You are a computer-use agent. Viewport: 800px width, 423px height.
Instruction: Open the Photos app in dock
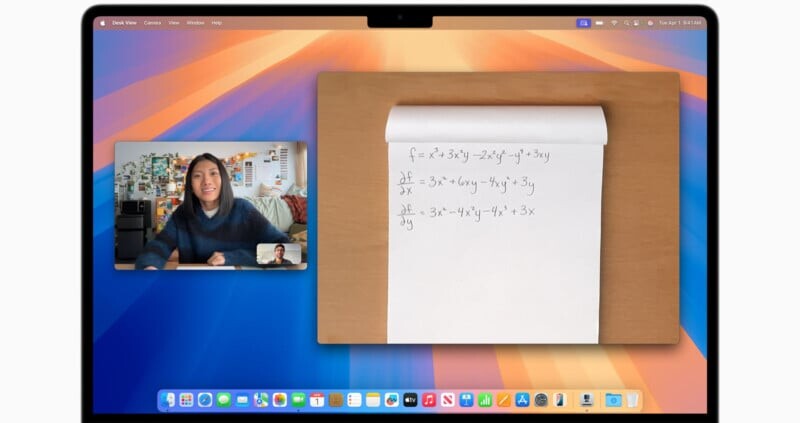point(280,400)
